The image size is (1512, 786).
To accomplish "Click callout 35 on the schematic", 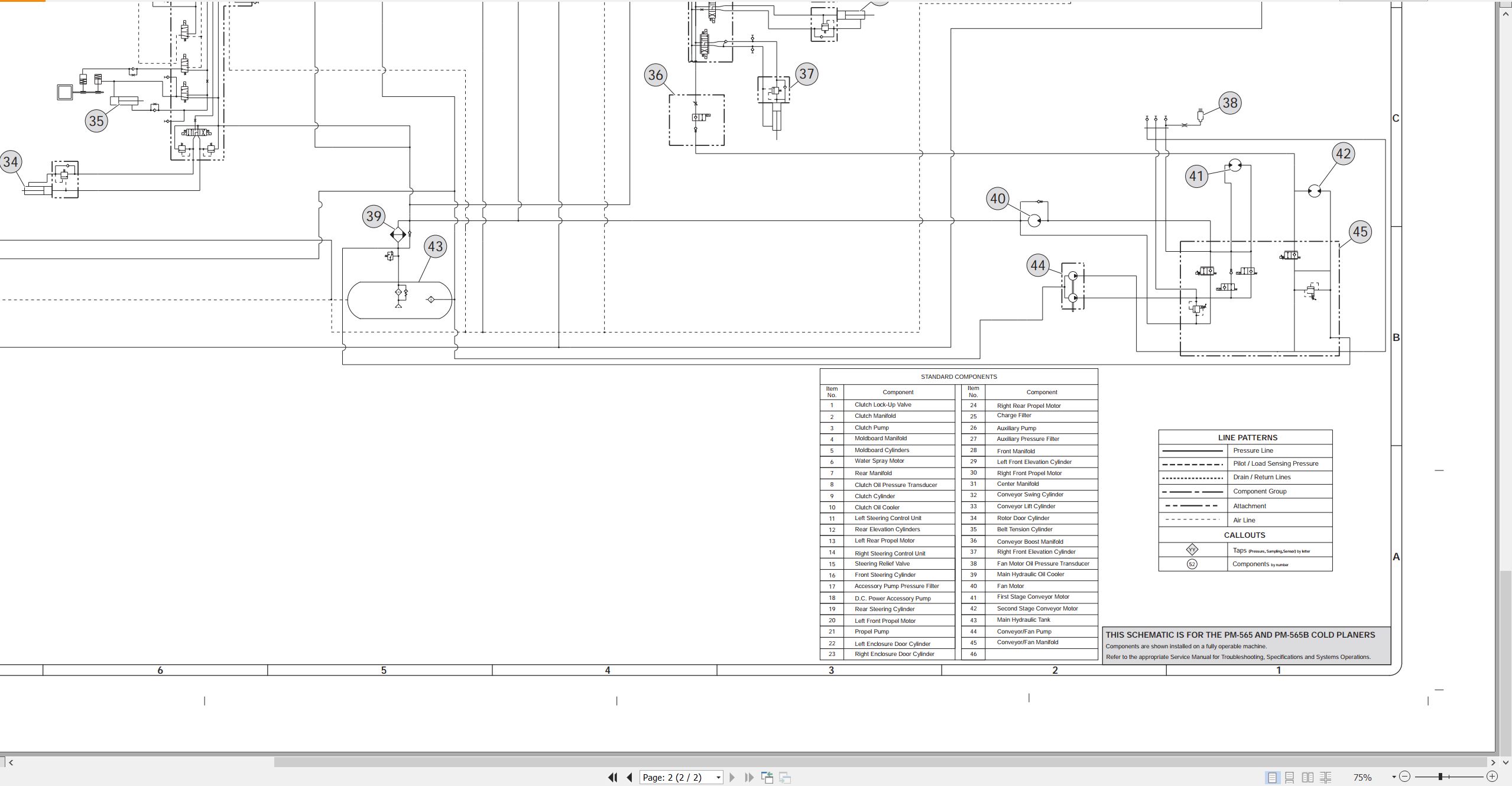I will click(x=96, y=121).
